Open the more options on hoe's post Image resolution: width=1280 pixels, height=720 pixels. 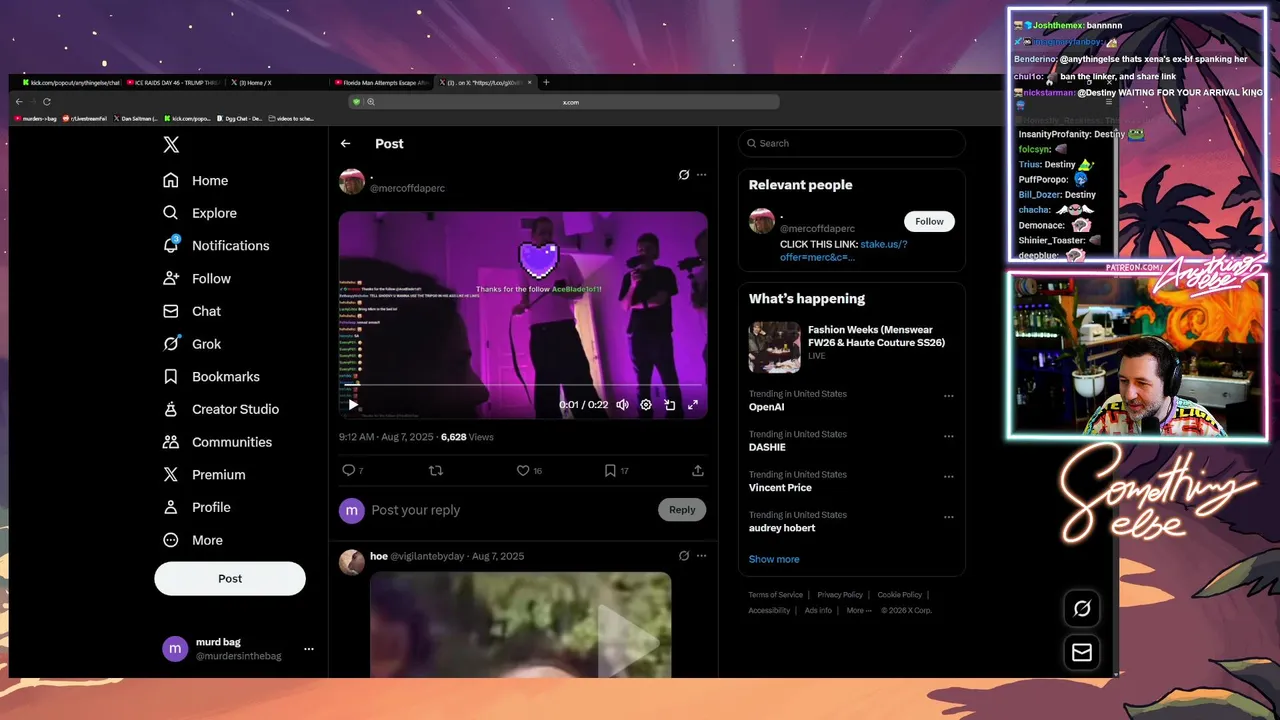tap(701, 556)
